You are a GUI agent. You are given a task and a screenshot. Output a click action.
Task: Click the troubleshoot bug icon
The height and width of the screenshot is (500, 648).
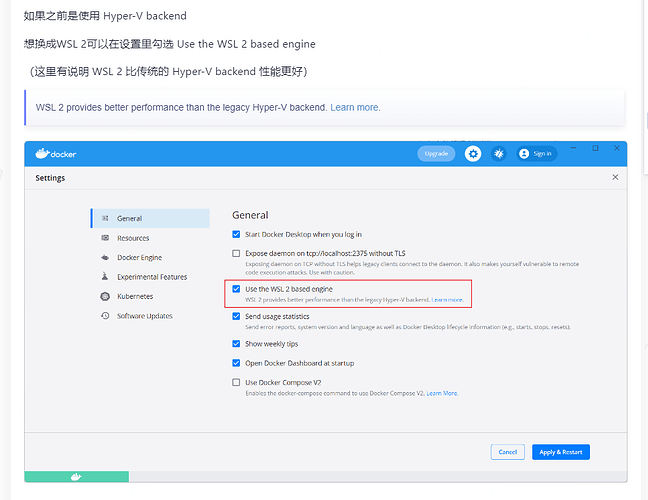[x=499, y=154]
